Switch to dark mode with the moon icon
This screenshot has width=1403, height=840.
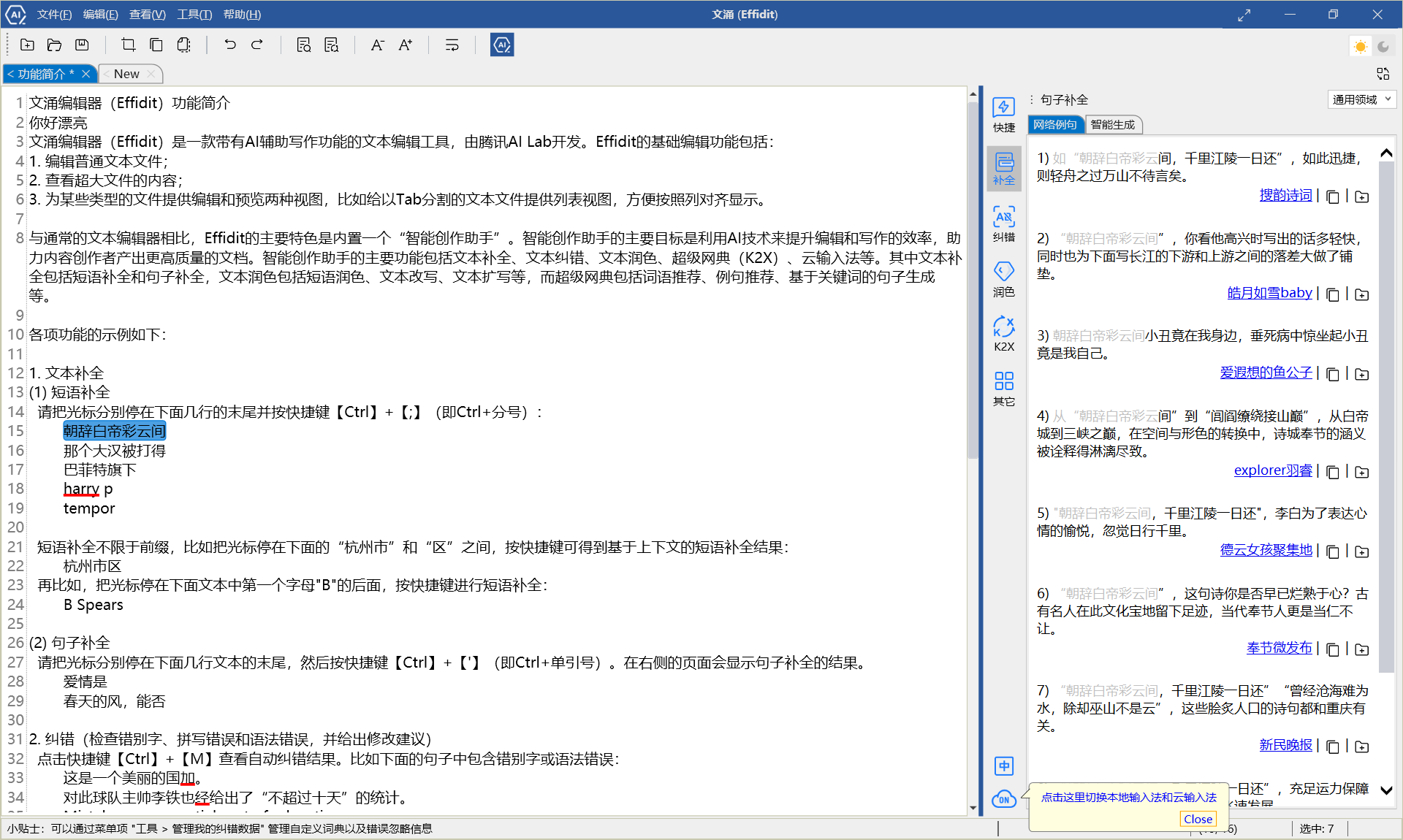pyautogui.click(x=1383, y=46)
